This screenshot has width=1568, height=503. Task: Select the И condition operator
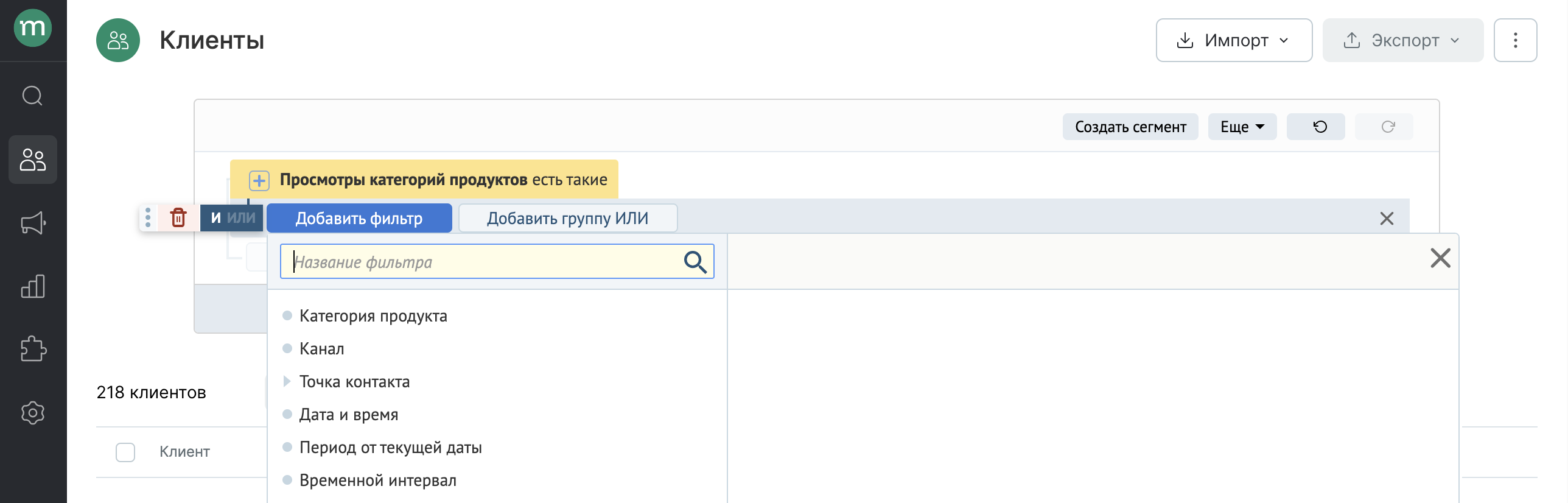point(215,217)
